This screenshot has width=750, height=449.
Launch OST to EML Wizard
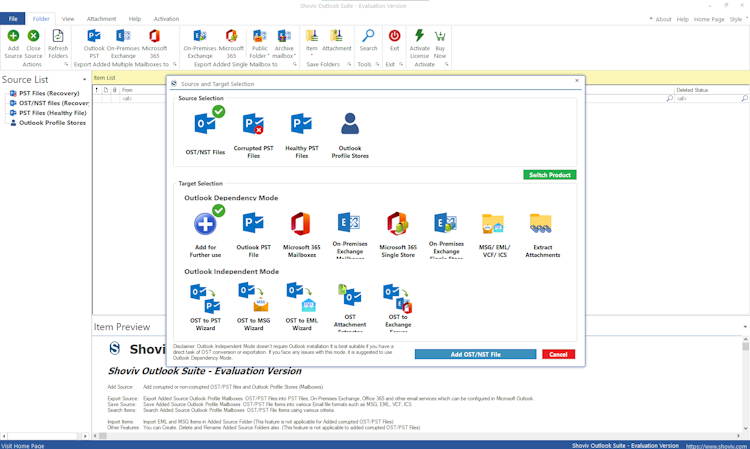[301, 307]
